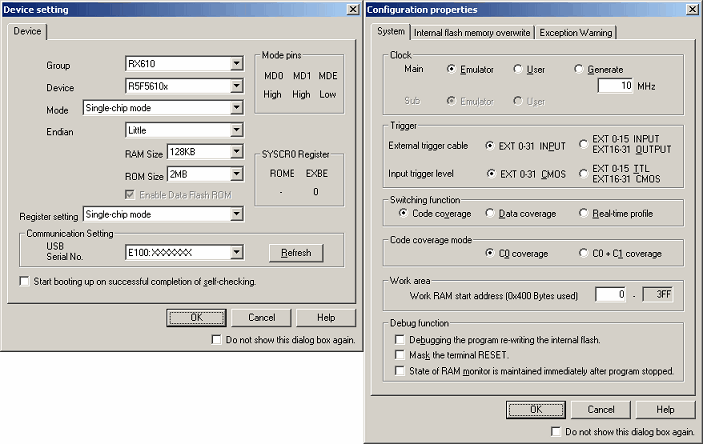703x444 pixels.
Task: Close the Device setting dialog
Action: click(x=352, y=9)
